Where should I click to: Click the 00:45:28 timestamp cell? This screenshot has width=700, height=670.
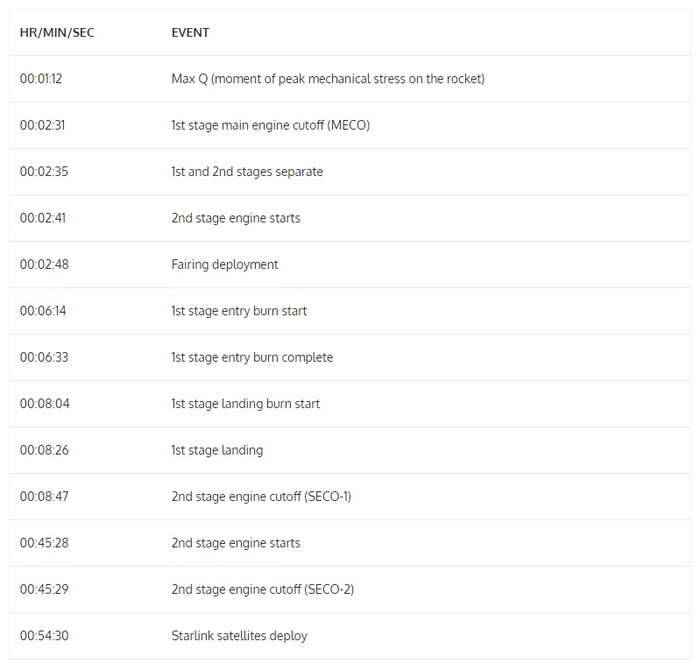coord(44,543)
